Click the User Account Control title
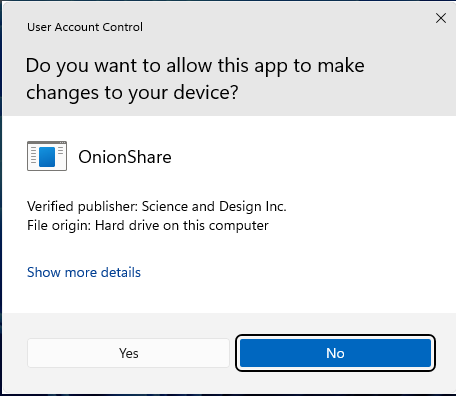Image resolution: width=456 pixels, height=396 pixels. [85, 27]
